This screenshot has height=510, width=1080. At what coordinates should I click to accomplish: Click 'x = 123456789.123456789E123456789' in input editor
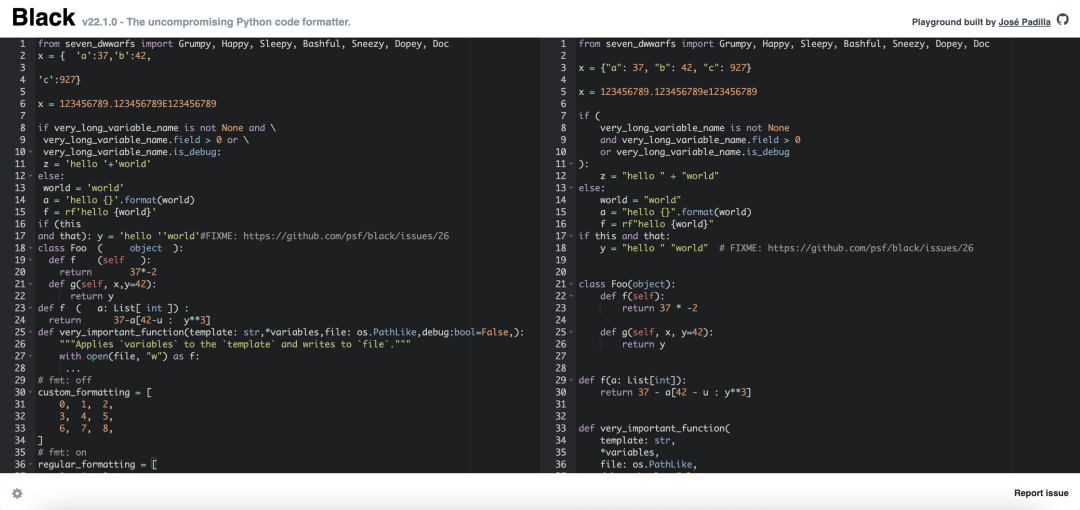pos(127,104)
